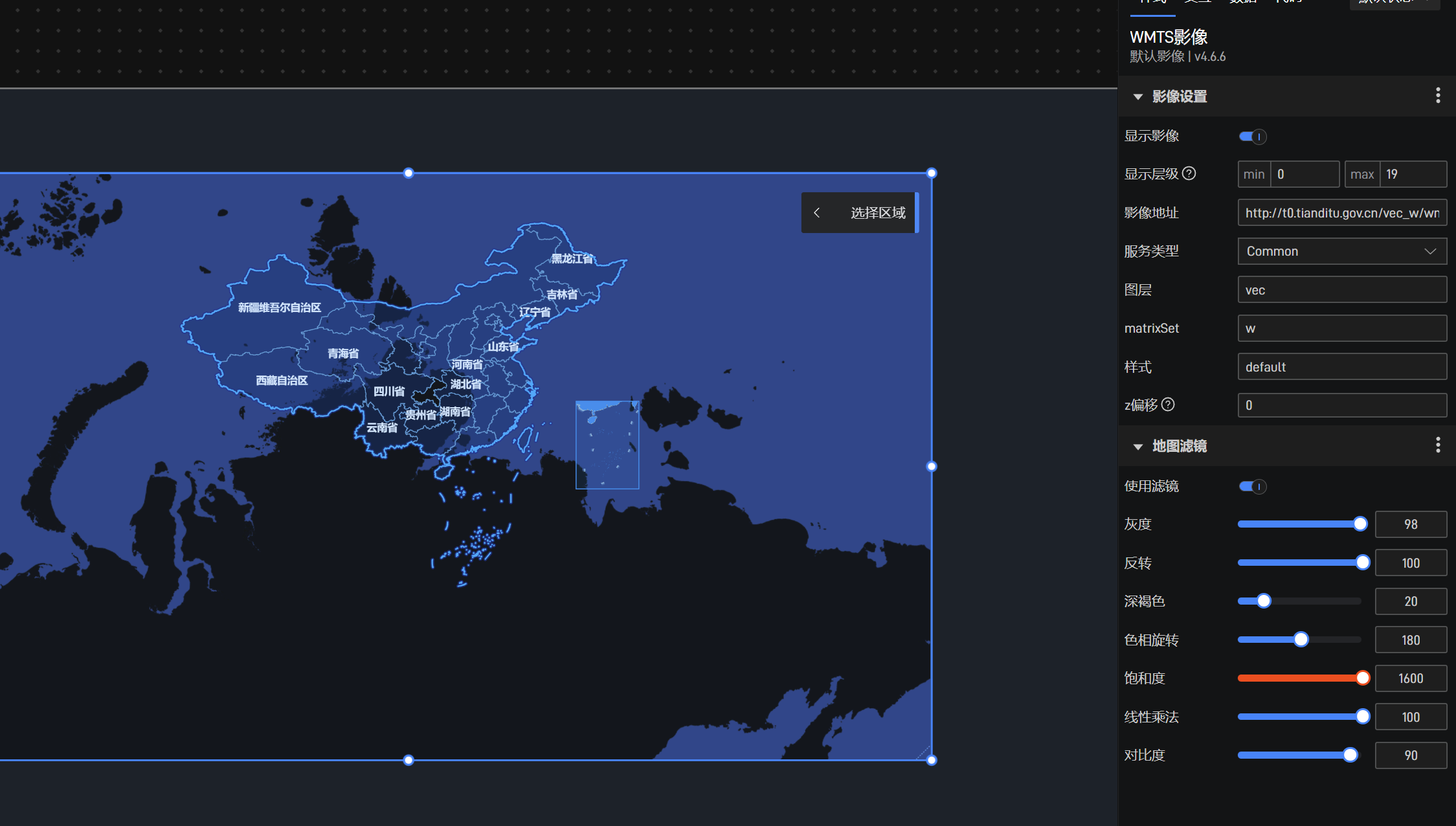Click the 选择区域 button on map
This screenshot has width=1456, height=826.
point(877,213)
